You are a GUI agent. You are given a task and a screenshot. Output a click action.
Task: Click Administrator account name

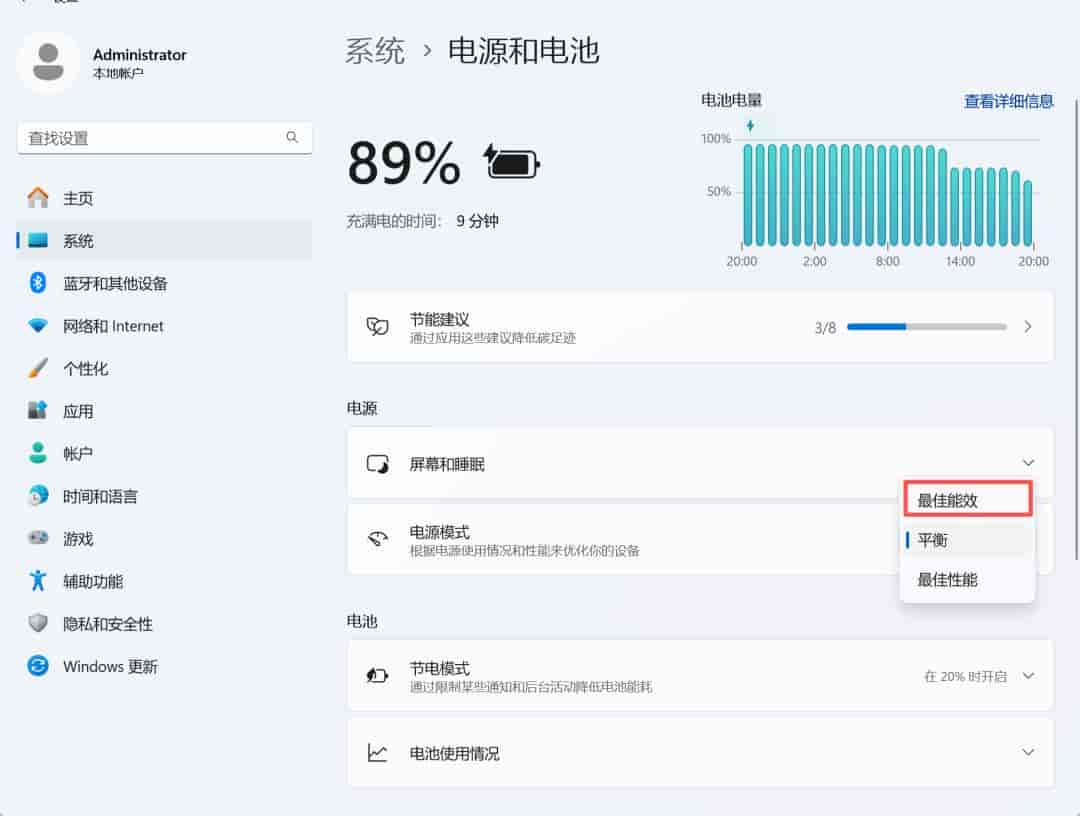click(x=140, y=54)
